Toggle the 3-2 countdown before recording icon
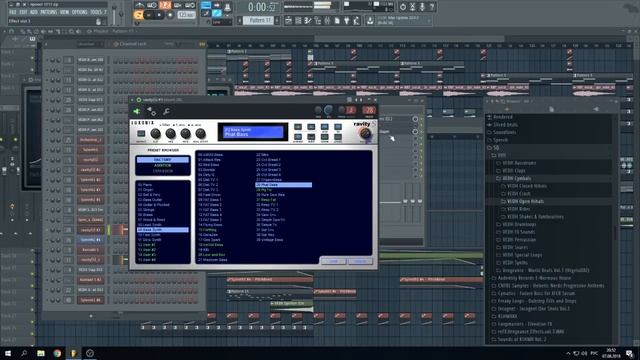The height and width of the screenshot is (360, 640). (165, 5)
